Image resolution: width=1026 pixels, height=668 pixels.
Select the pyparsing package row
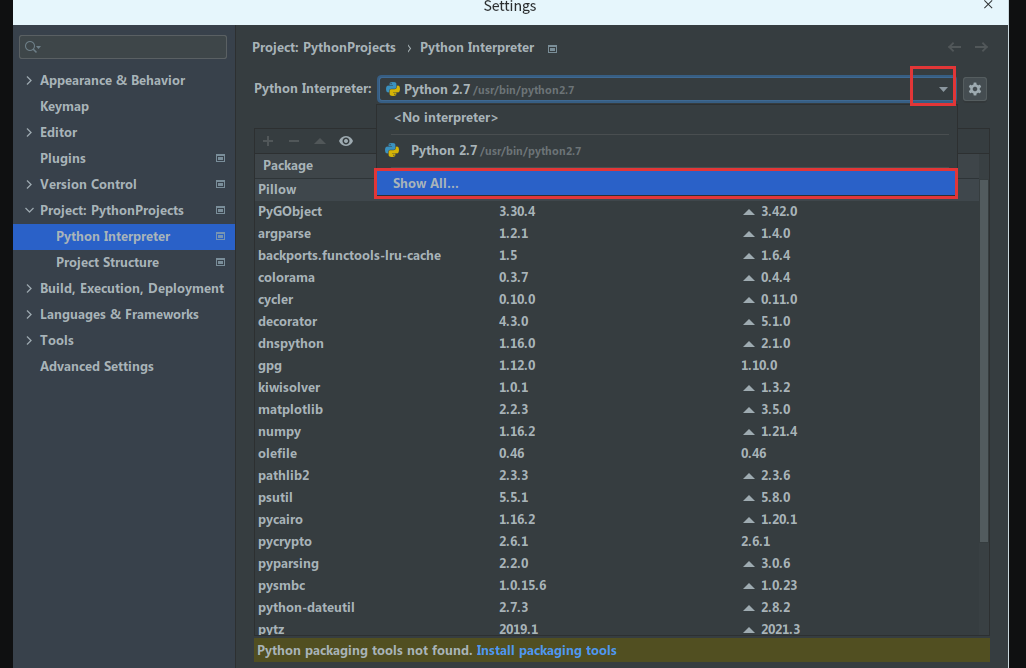(617, 563)
